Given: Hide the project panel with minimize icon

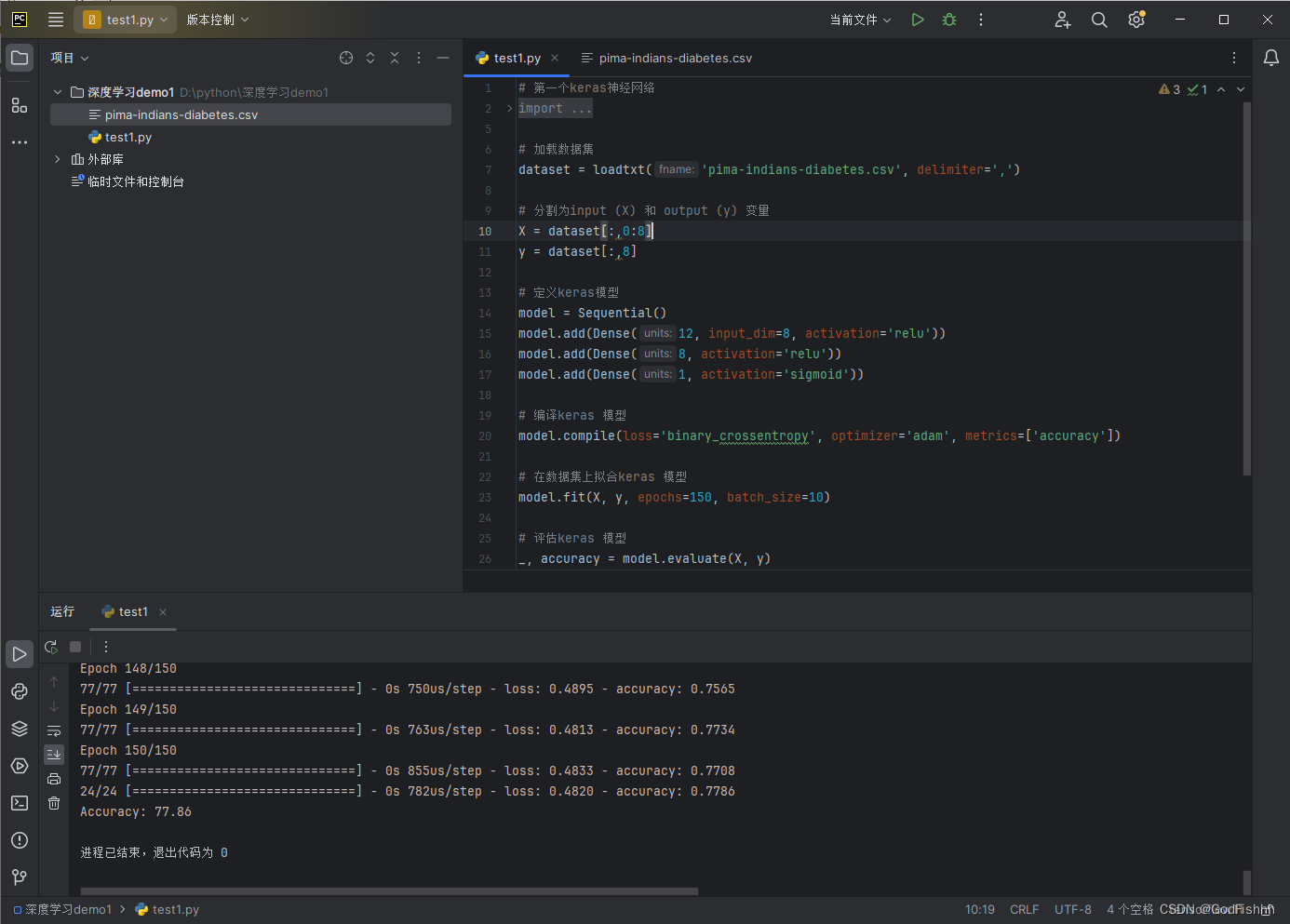Looking at the screenshot, I should coord(443,58).
